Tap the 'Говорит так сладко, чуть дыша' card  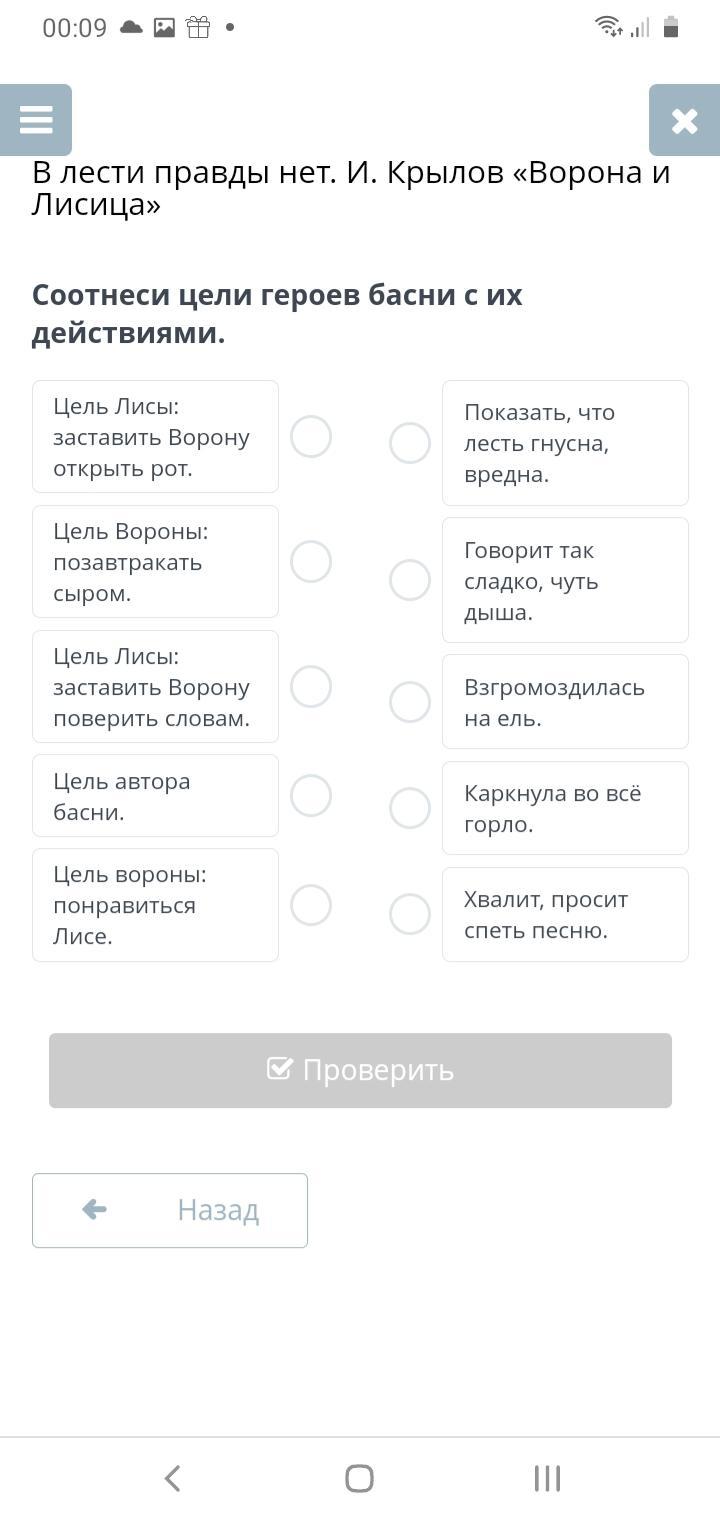(x=565, y=580)
